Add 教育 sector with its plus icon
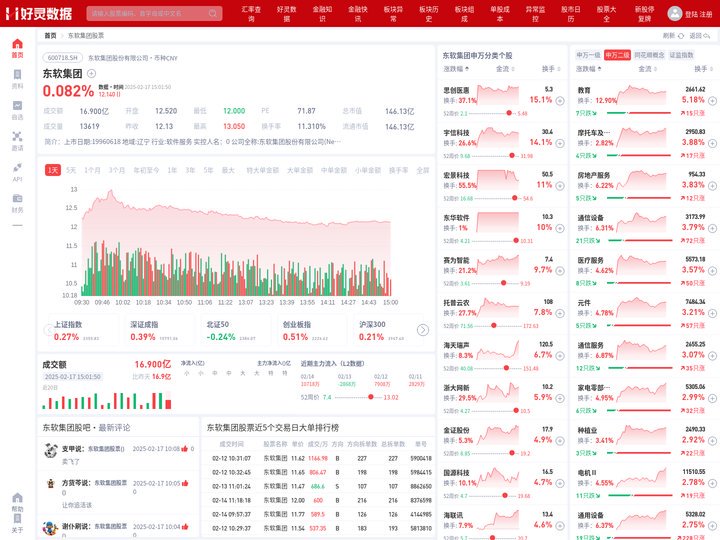 (712, 101)
